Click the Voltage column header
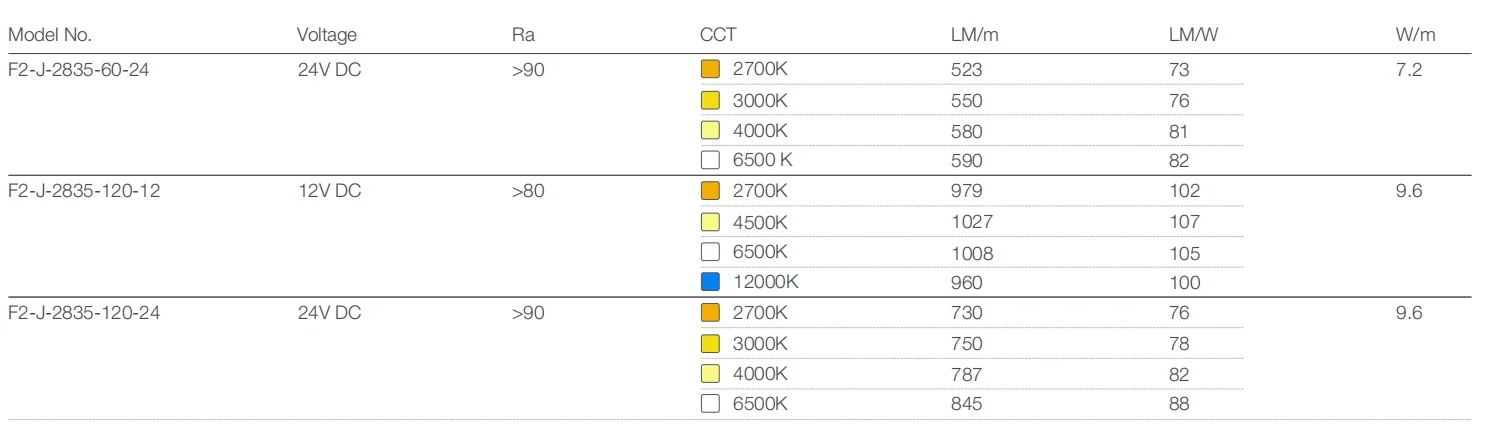This screenshot has height=439, width=1502. click(x=326, y=35)
